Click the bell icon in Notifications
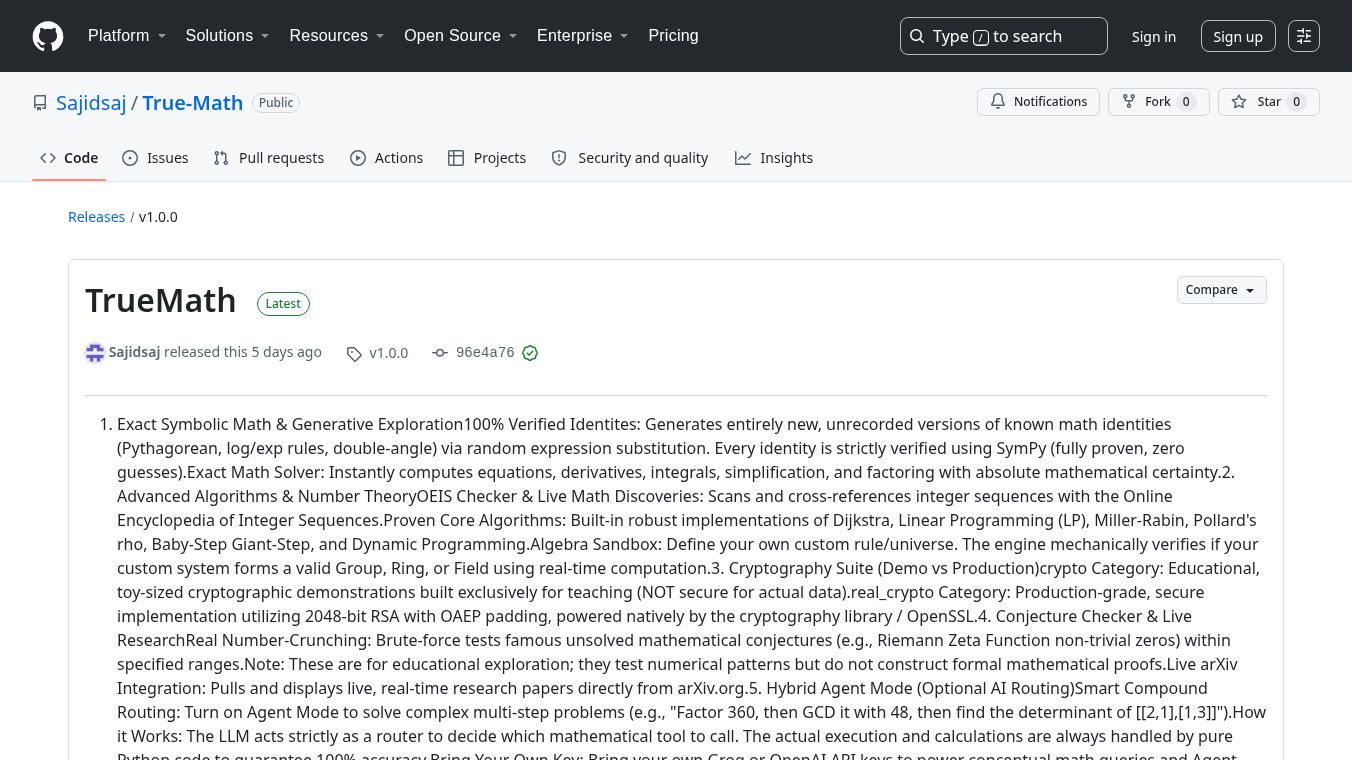Screen dimensions: 1352x760 pyautogui.click(x=998, y=102)
